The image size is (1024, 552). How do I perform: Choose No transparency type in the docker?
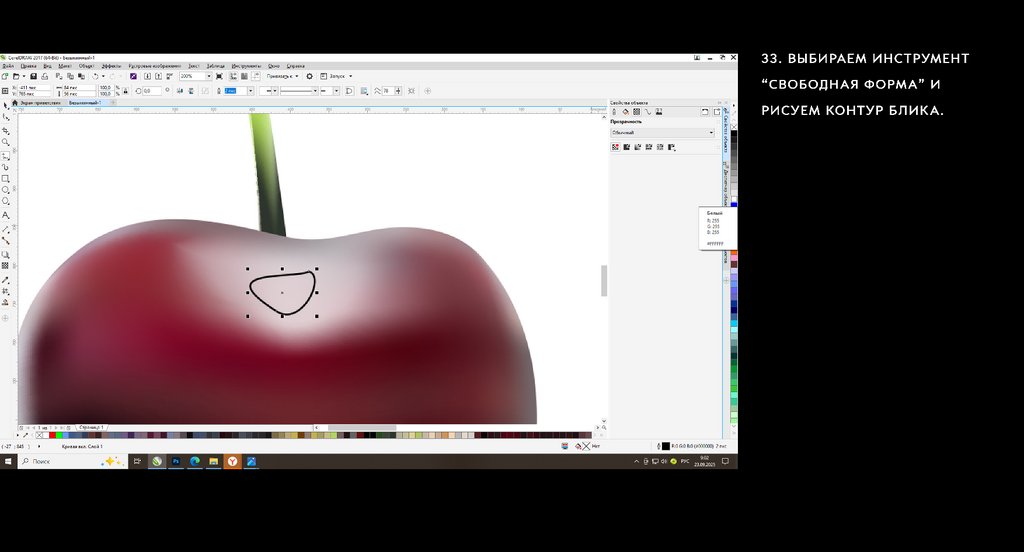615,147
